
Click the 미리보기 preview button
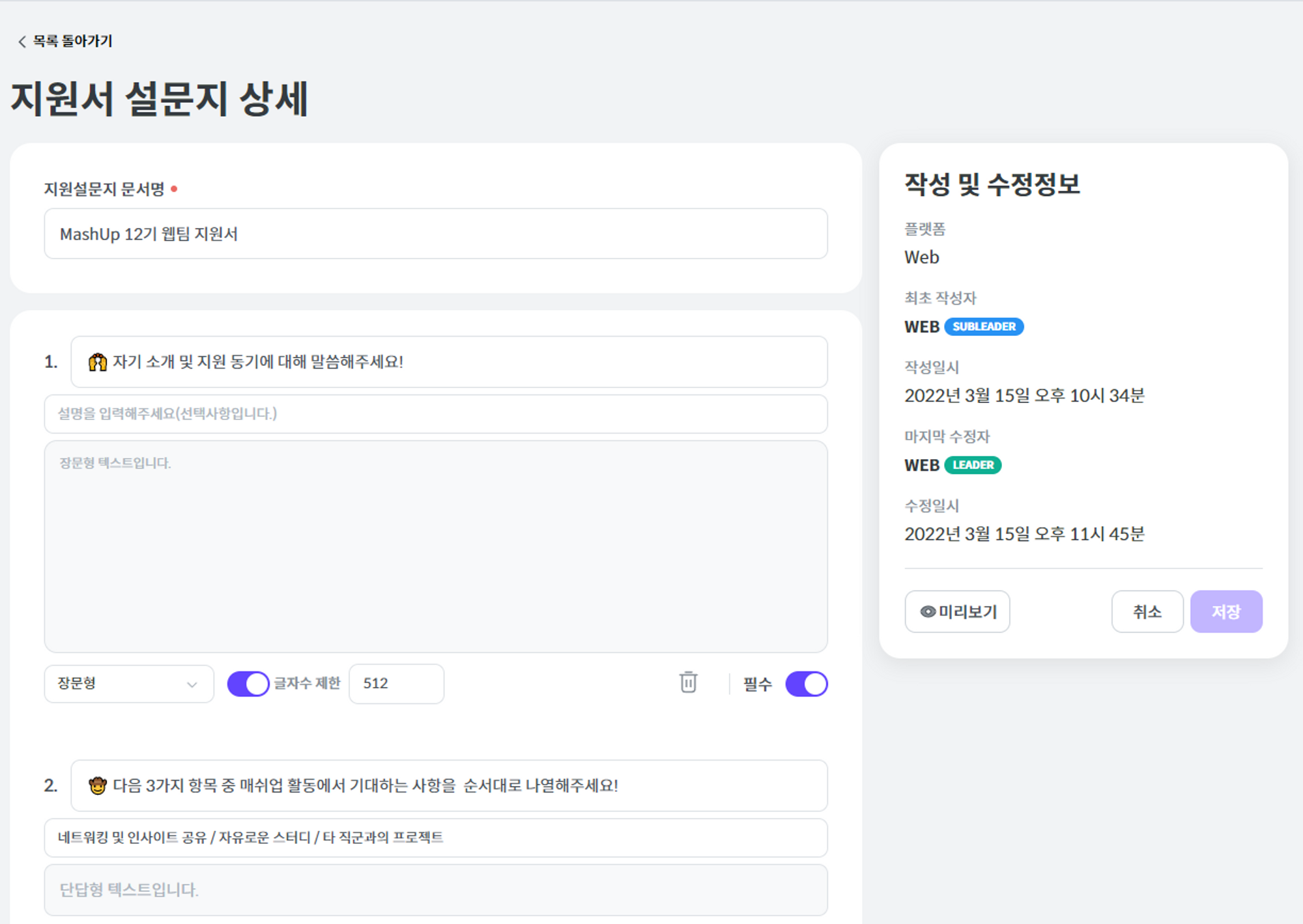coord(957,611)
